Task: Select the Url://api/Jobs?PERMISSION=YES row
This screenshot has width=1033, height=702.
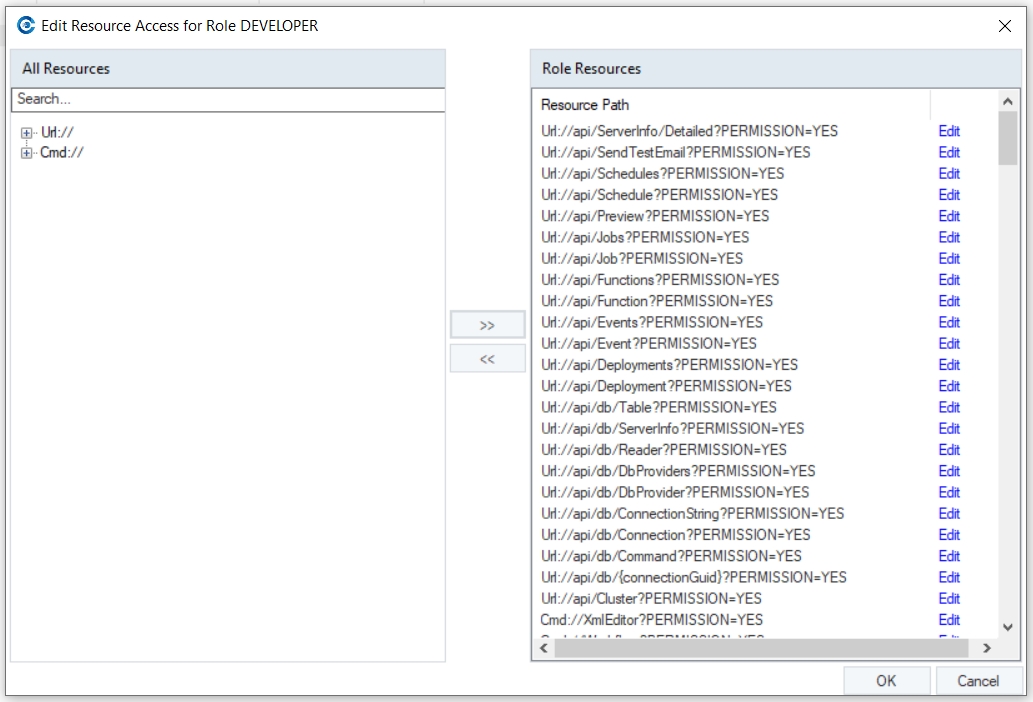Action: [x=646, y=237]
